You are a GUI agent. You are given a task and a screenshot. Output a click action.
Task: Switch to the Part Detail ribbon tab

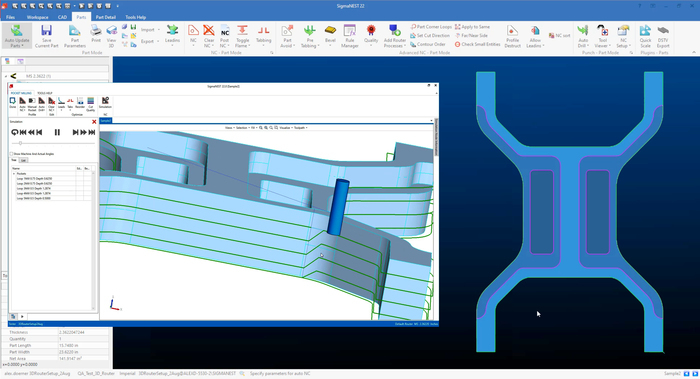pyautogui.click(x=105, y=17)
